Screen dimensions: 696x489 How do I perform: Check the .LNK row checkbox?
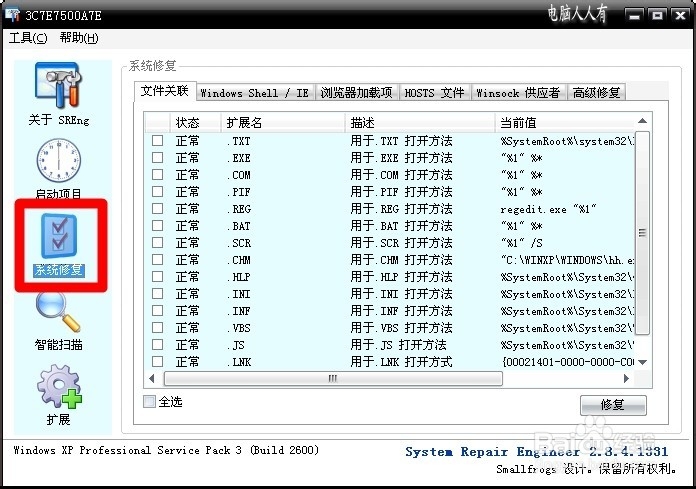tap(157, 362)
